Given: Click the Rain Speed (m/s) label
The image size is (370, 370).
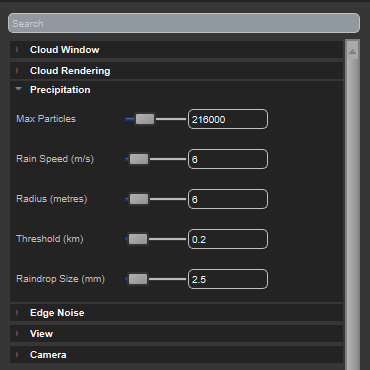Looking at the screenshot, I should [55, 159].
